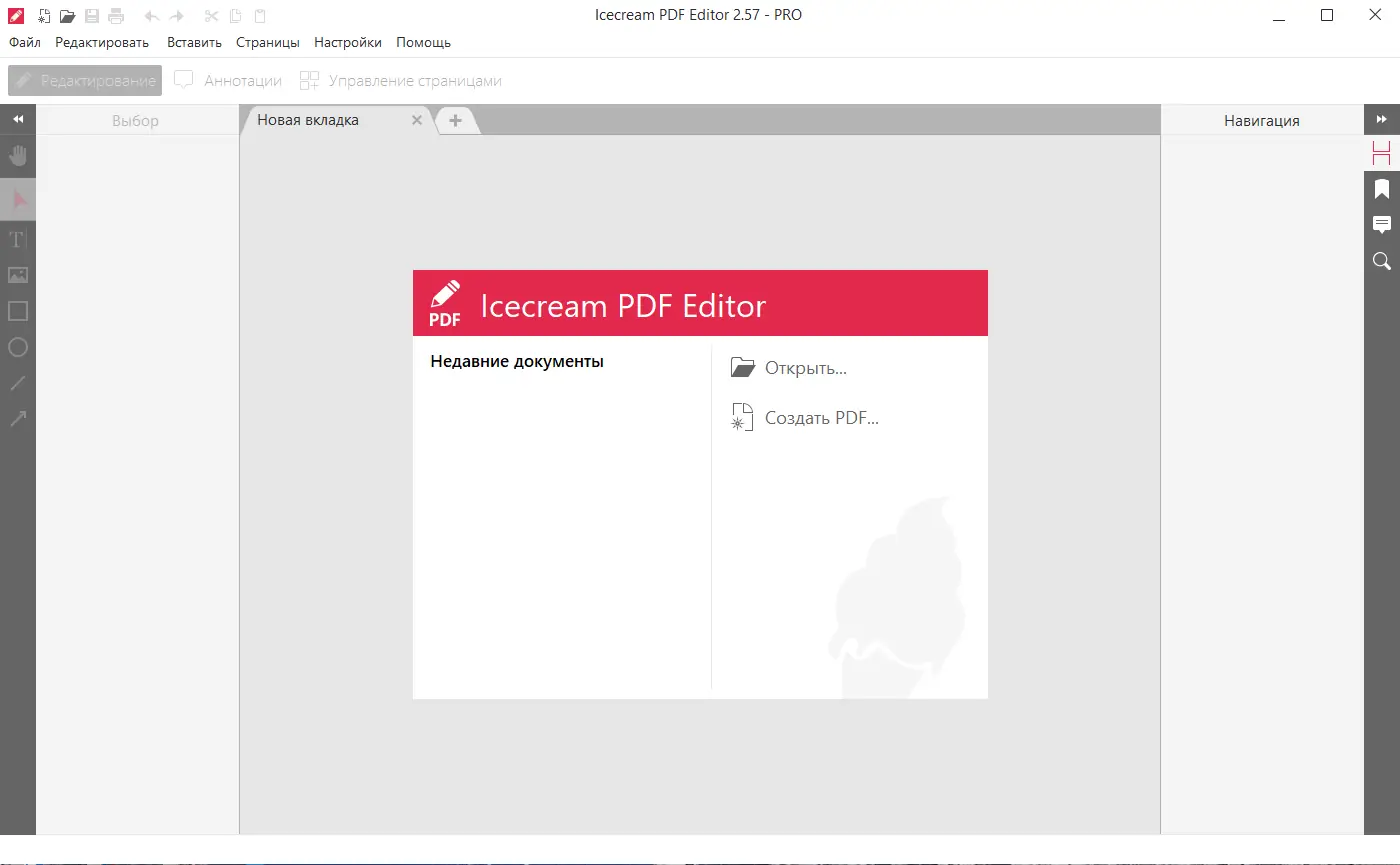This screenshot has height=865, width=1400.
Task: Close the Новая вкладка tab
Action: (417, 119)
